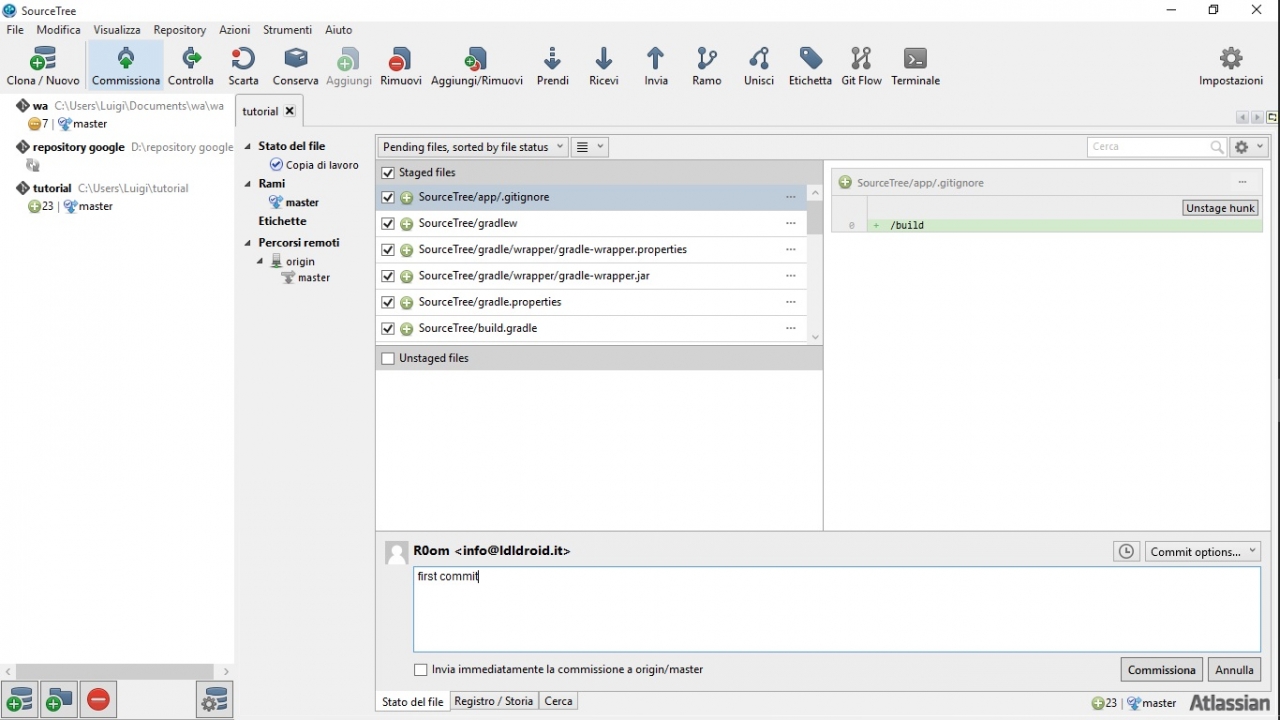This screenshot has width=1280, height=720.
Task: Click the Rimuovi toolbar icon
Action: tap(401, 66)
